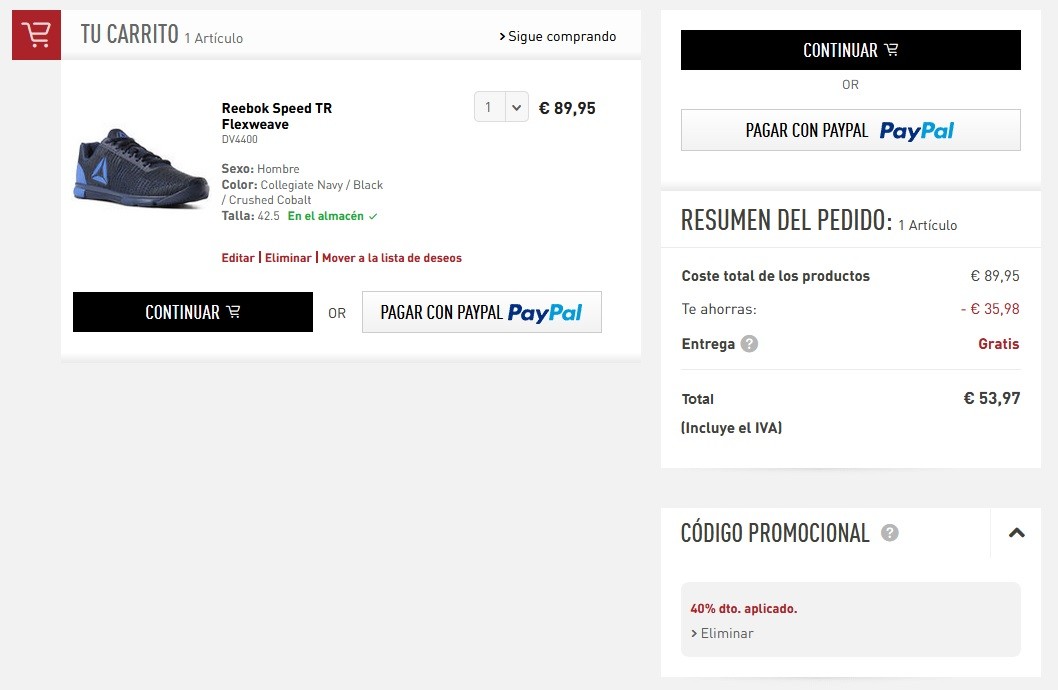
Task: Move item to wishlist (Mover a la lista de deseos)
Action: [392, 258]
